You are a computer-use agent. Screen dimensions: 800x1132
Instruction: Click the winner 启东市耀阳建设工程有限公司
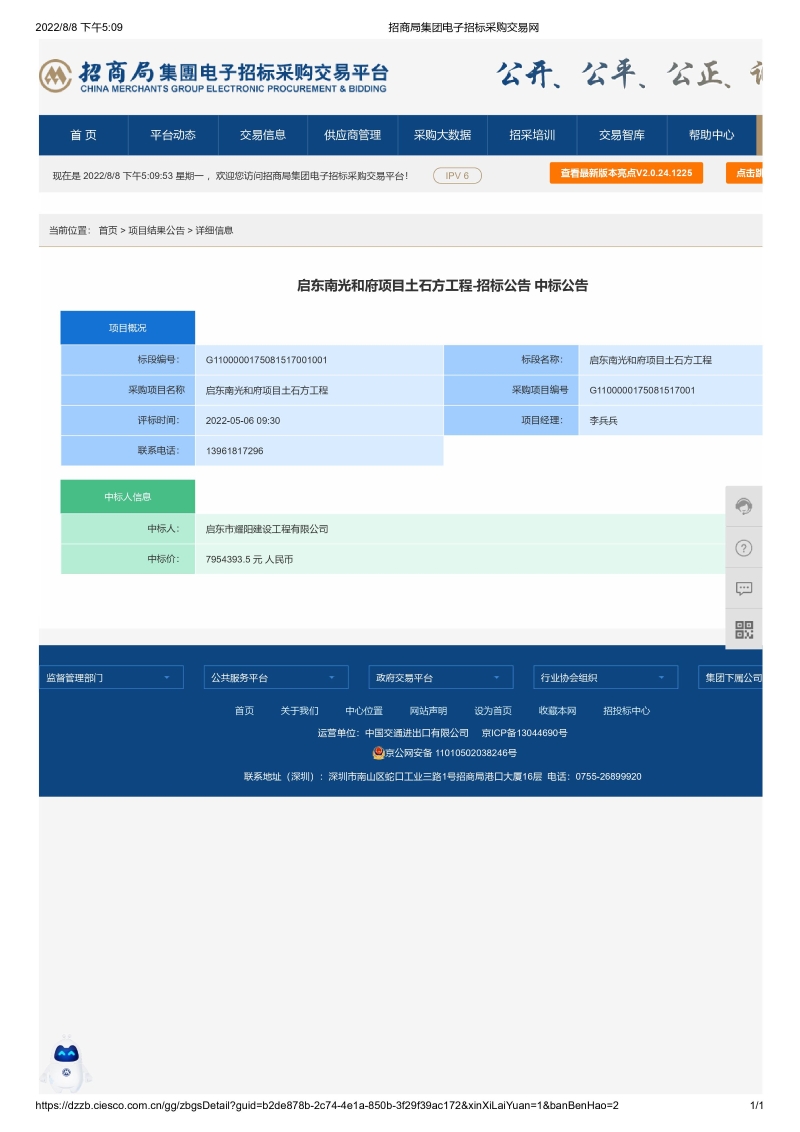[x=267, y=529]
